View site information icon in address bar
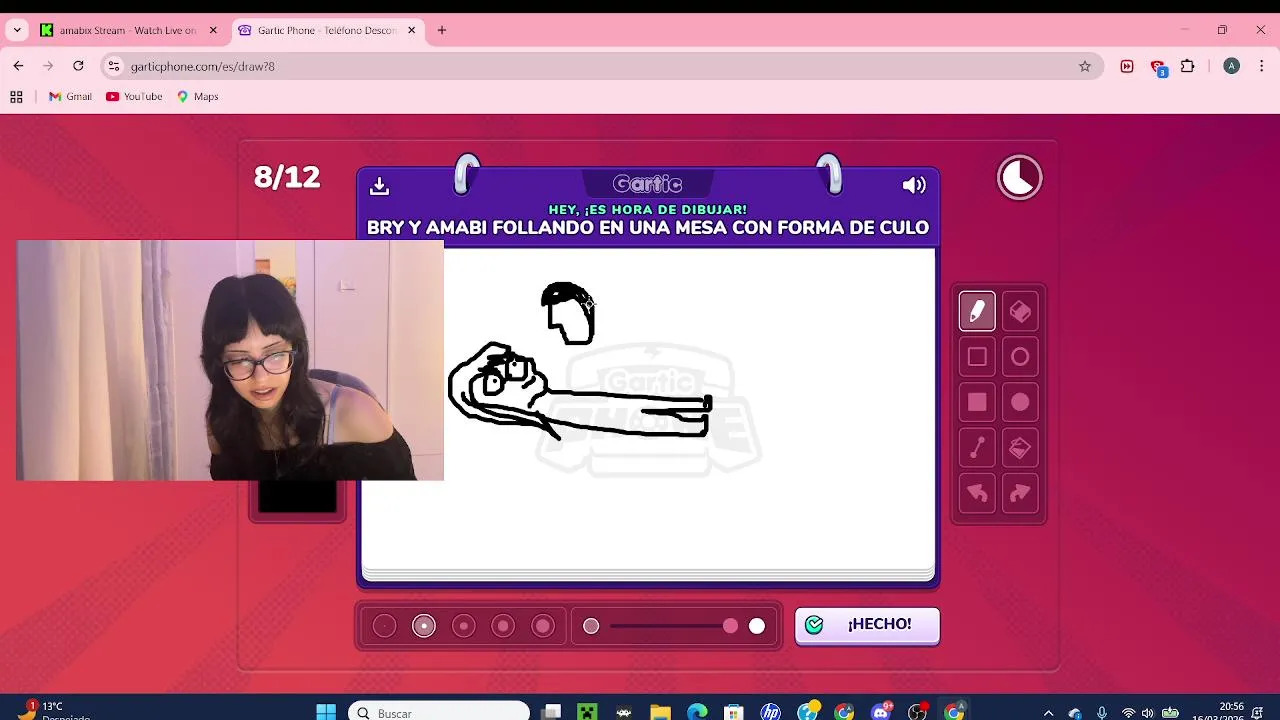 (114, 66)
